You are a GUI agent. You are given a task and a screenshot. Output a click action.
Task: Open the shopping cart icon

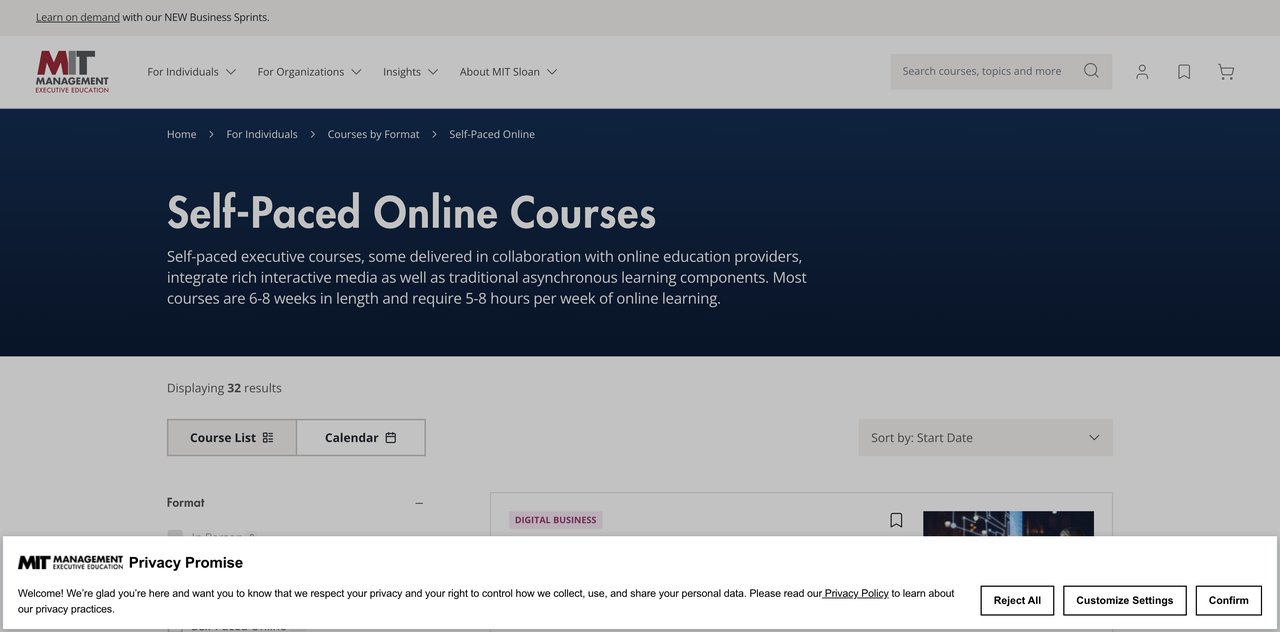[1226, 72]
